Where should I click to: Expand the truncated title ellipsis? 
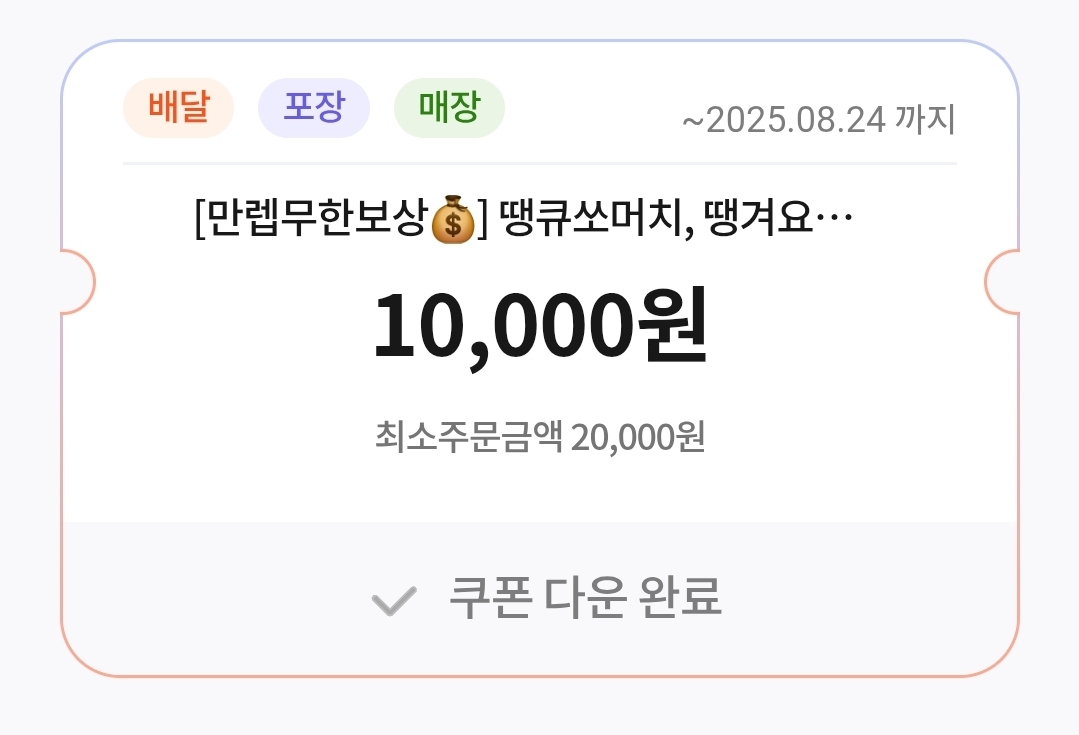click(x=834, y=220)
